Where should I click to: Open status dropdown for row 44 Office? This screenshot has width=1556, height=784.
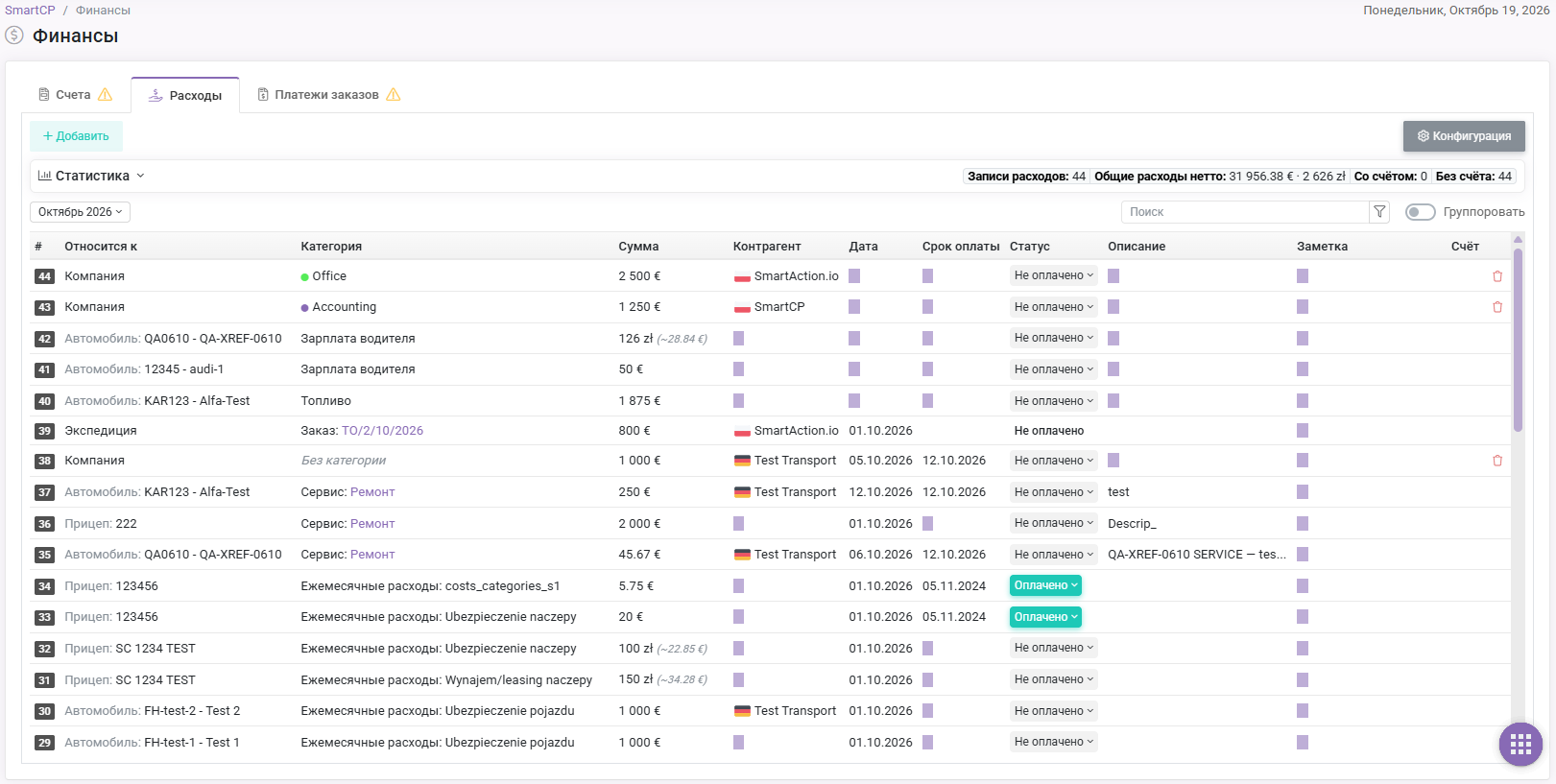1053,276
